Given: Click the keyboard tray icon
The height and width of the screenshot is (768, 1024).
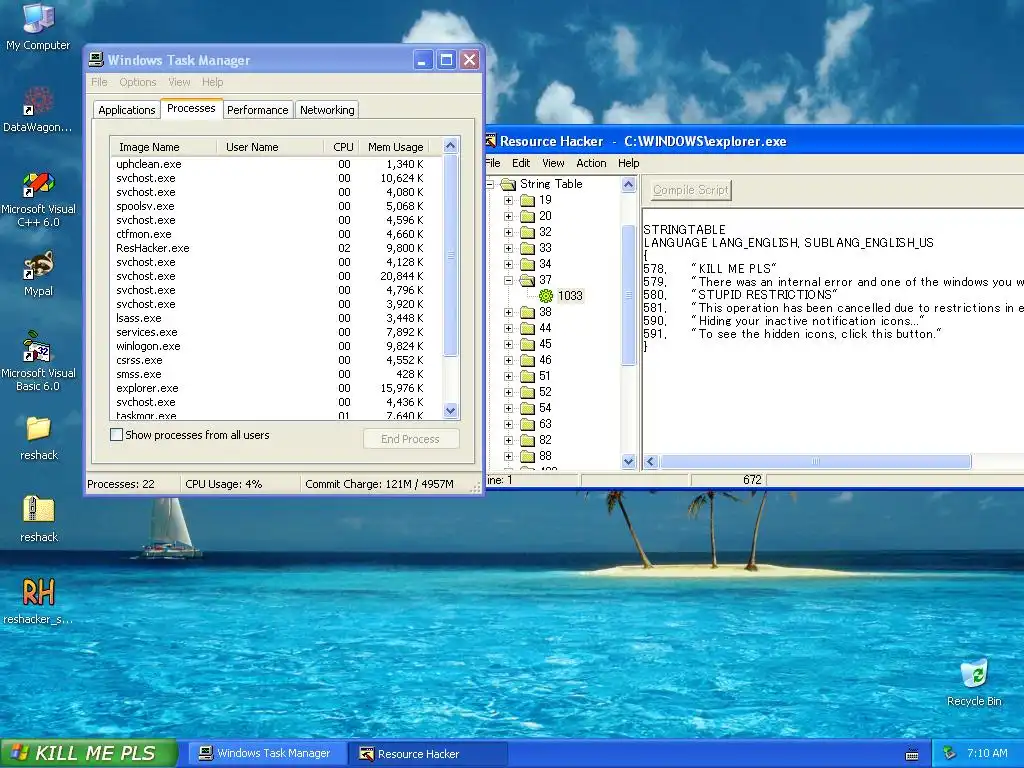Looking at the screenshot, I should (912, 754).
